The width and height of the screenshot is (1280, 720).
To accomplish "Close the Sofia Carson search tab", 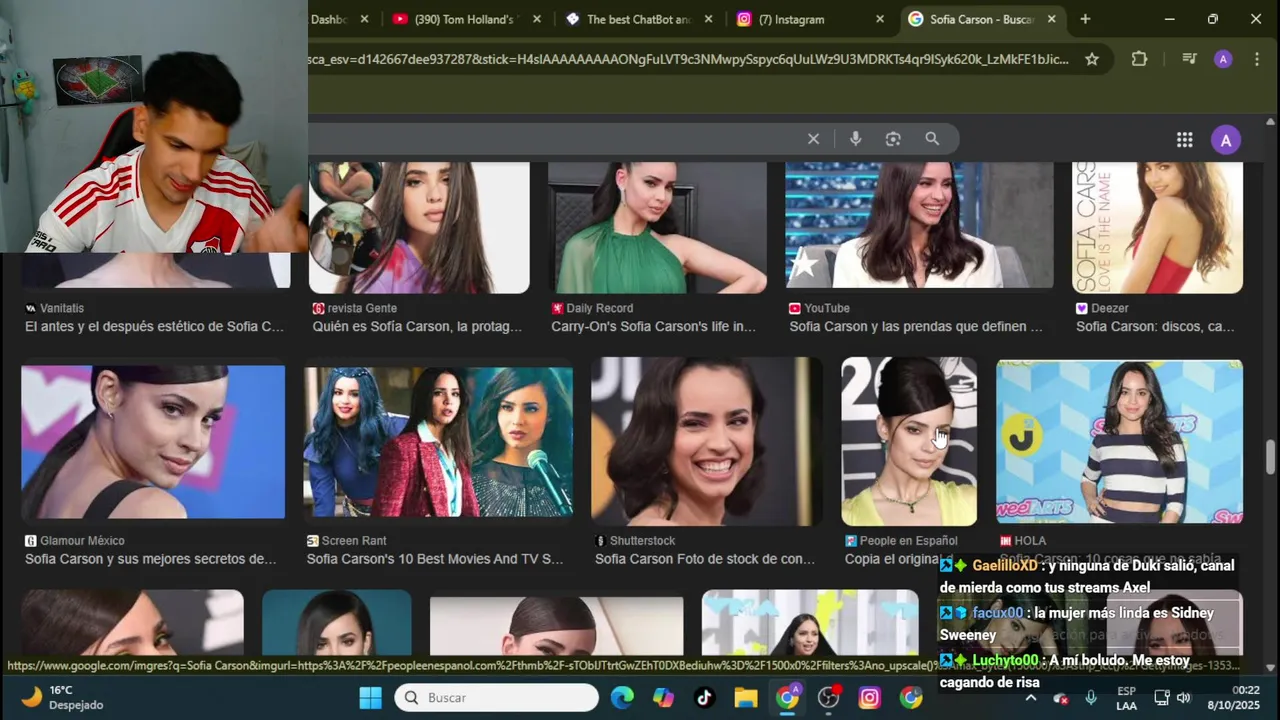I will pyautogui.click(x=1051, y=19).
